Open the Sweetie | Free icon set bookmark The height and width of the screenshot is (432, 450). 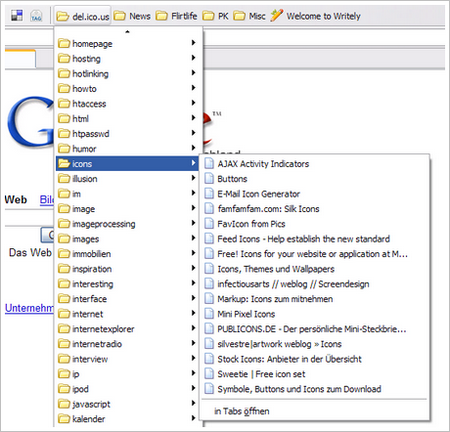tap(314, 374)
